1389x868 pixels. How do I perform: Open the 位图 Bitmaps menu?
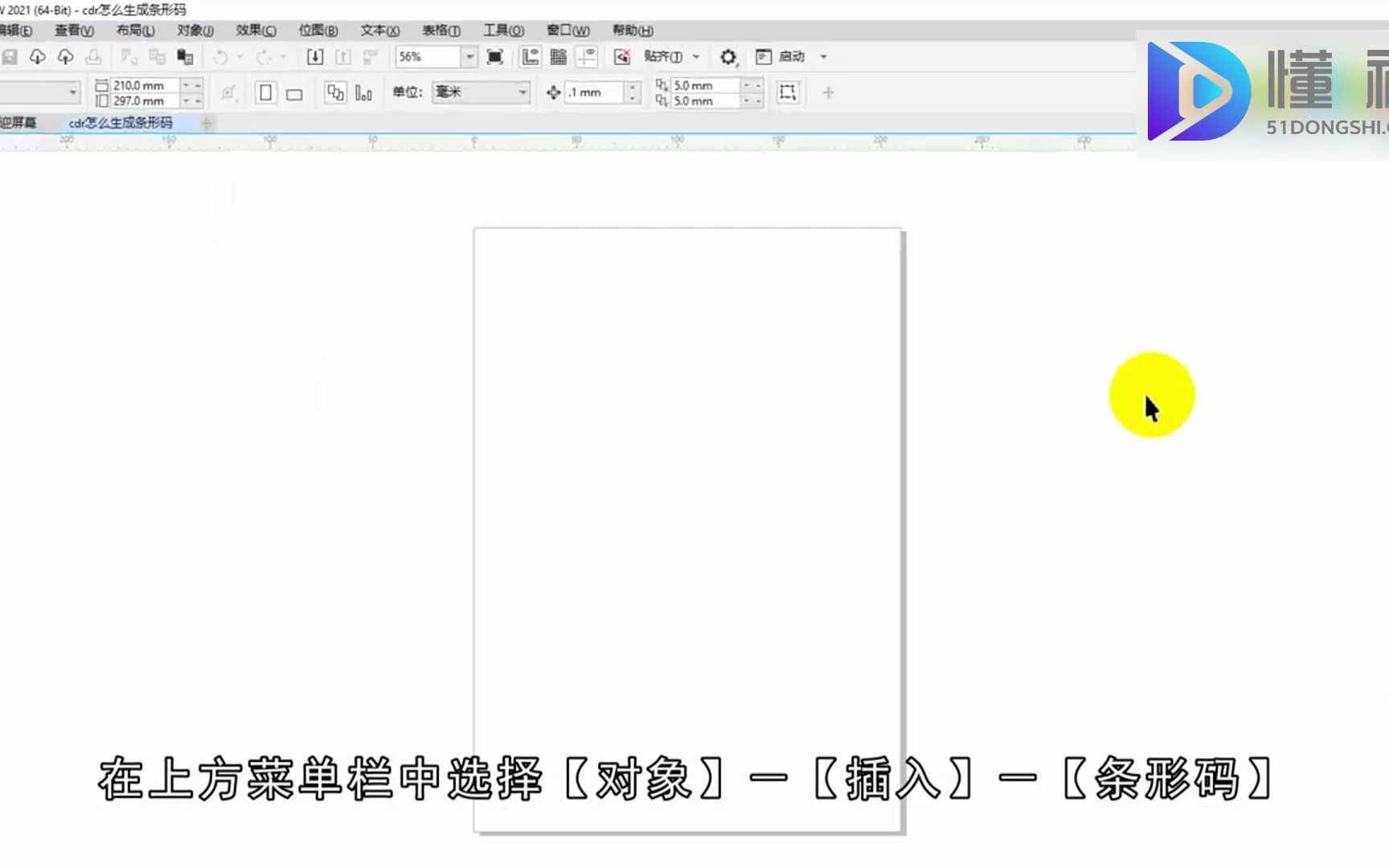point(318,31)
